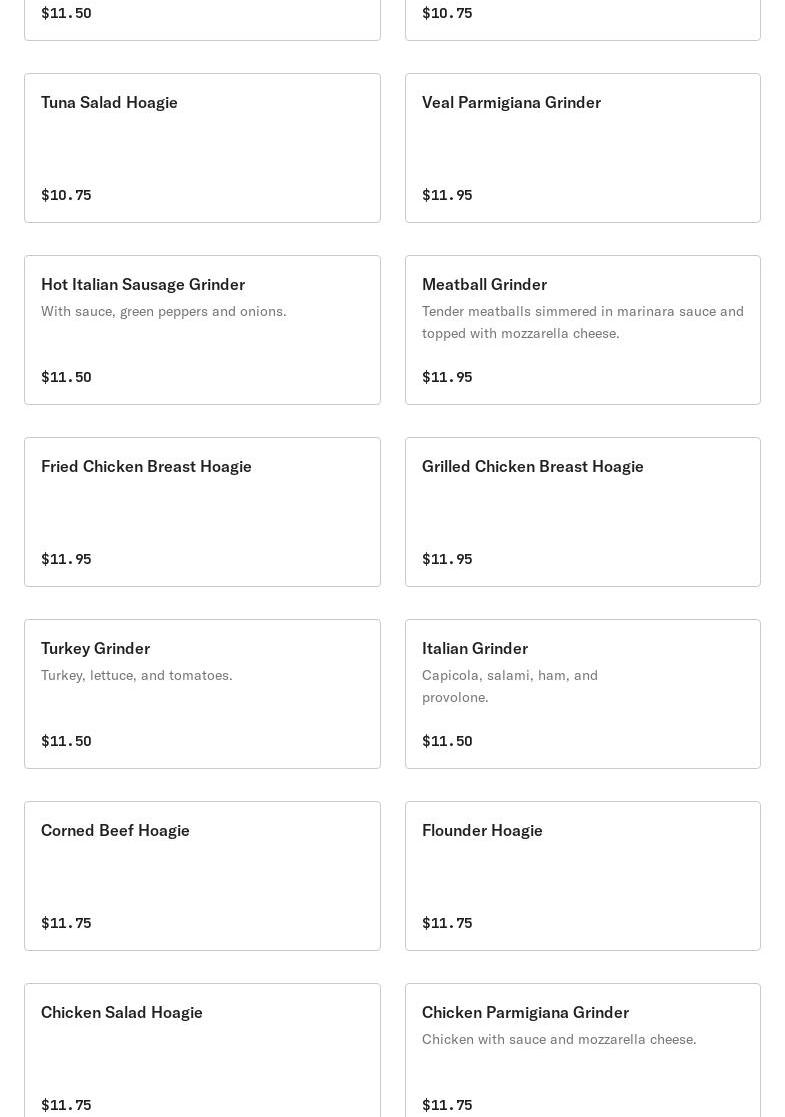Click the $11.75 price on Flounder Hoagie

pyautogui.click(x=447, y=923)
